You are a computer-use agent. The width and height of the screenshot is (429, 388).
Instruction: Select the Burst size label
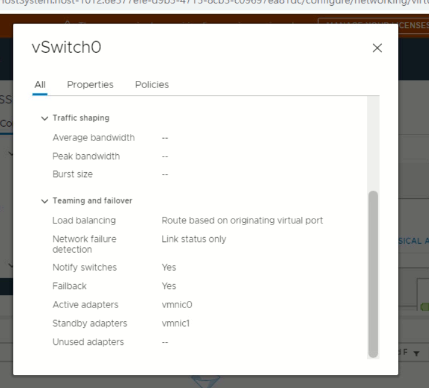tap(72, 174)
